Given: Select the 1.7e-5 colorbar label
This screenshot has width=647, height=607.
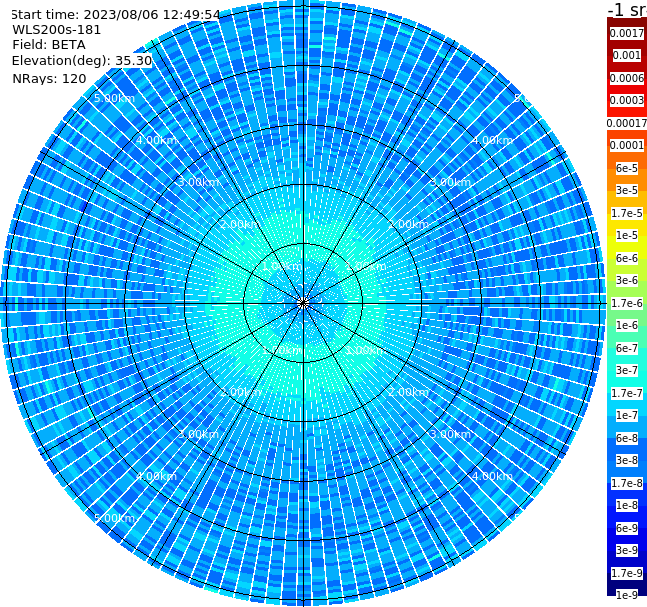Looking at the screenshot, I should coord(627,213).
